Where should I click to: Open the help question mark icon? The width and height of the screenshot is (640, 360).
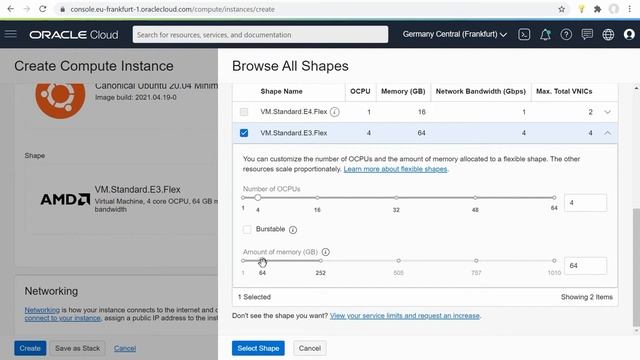click(x=566, y=35)
